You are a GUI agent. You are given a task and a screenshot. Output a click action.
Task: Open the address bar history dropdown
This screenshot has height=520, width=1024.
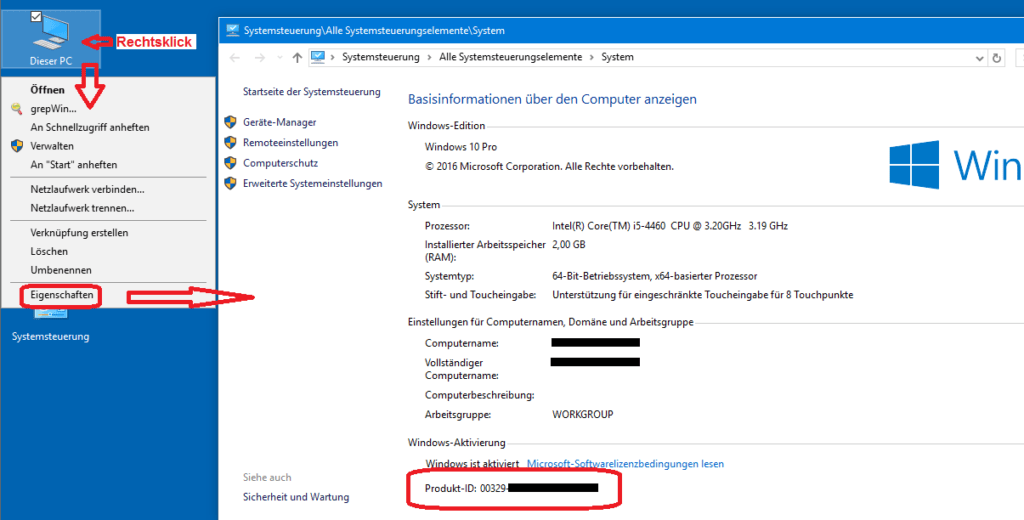(979, 57)
